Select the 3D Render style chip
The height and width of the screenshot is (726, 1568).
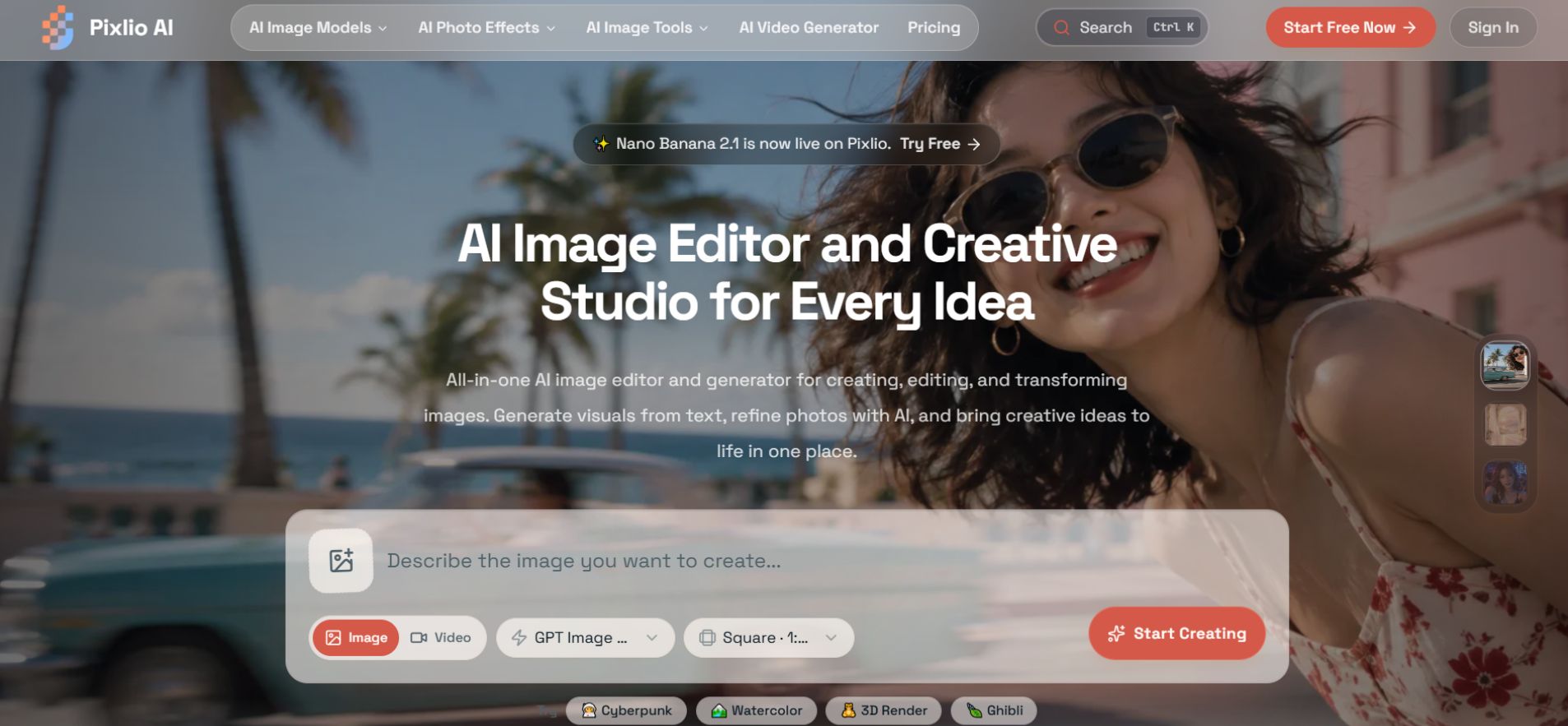(x=884, y=710)
